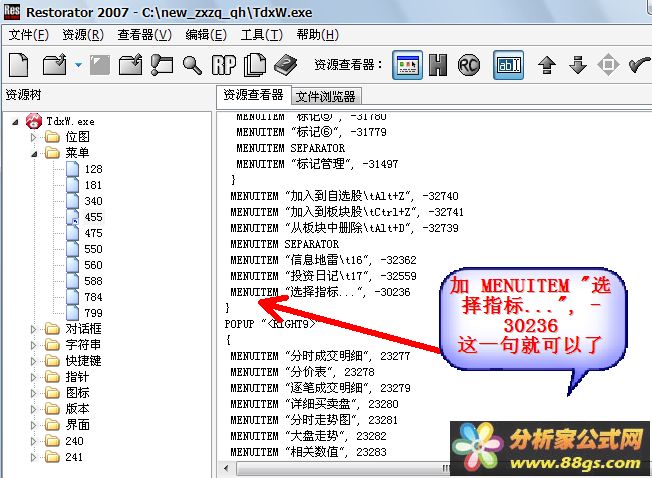
Task: Click the line MENUITEM "大盘走势", 23282
Action: tap(308, 436)
